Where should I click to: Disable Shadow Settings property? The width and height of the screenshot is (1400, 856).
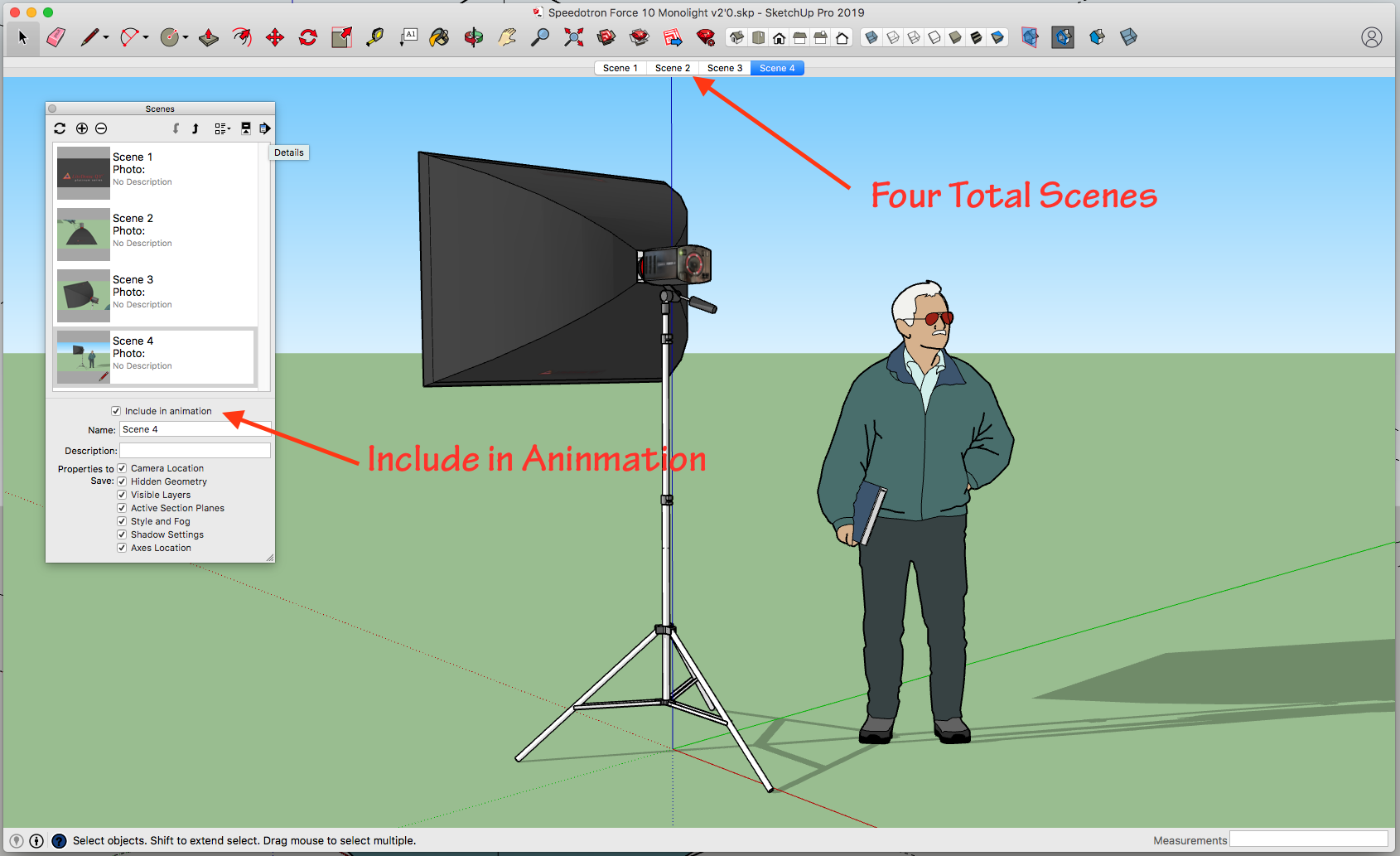(x=122, y=534)
